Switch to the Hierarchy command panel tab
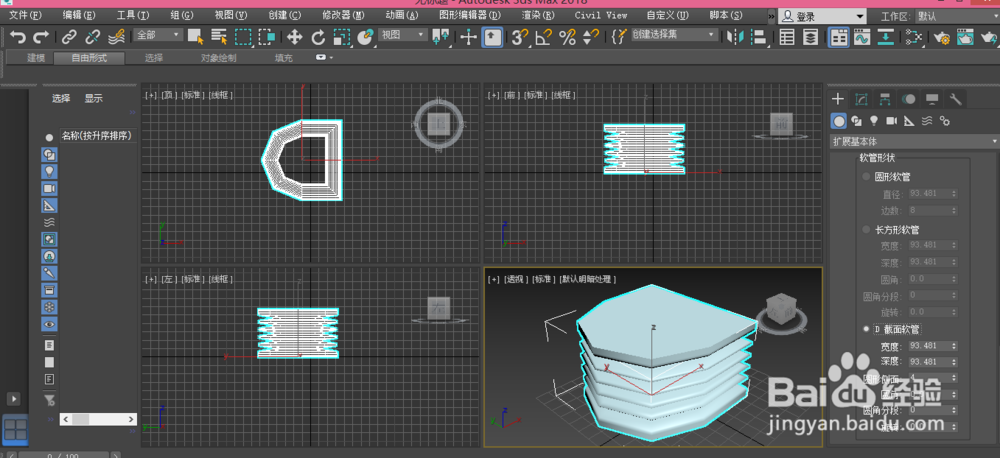The image size is (1000, 458). click(885, 99)
